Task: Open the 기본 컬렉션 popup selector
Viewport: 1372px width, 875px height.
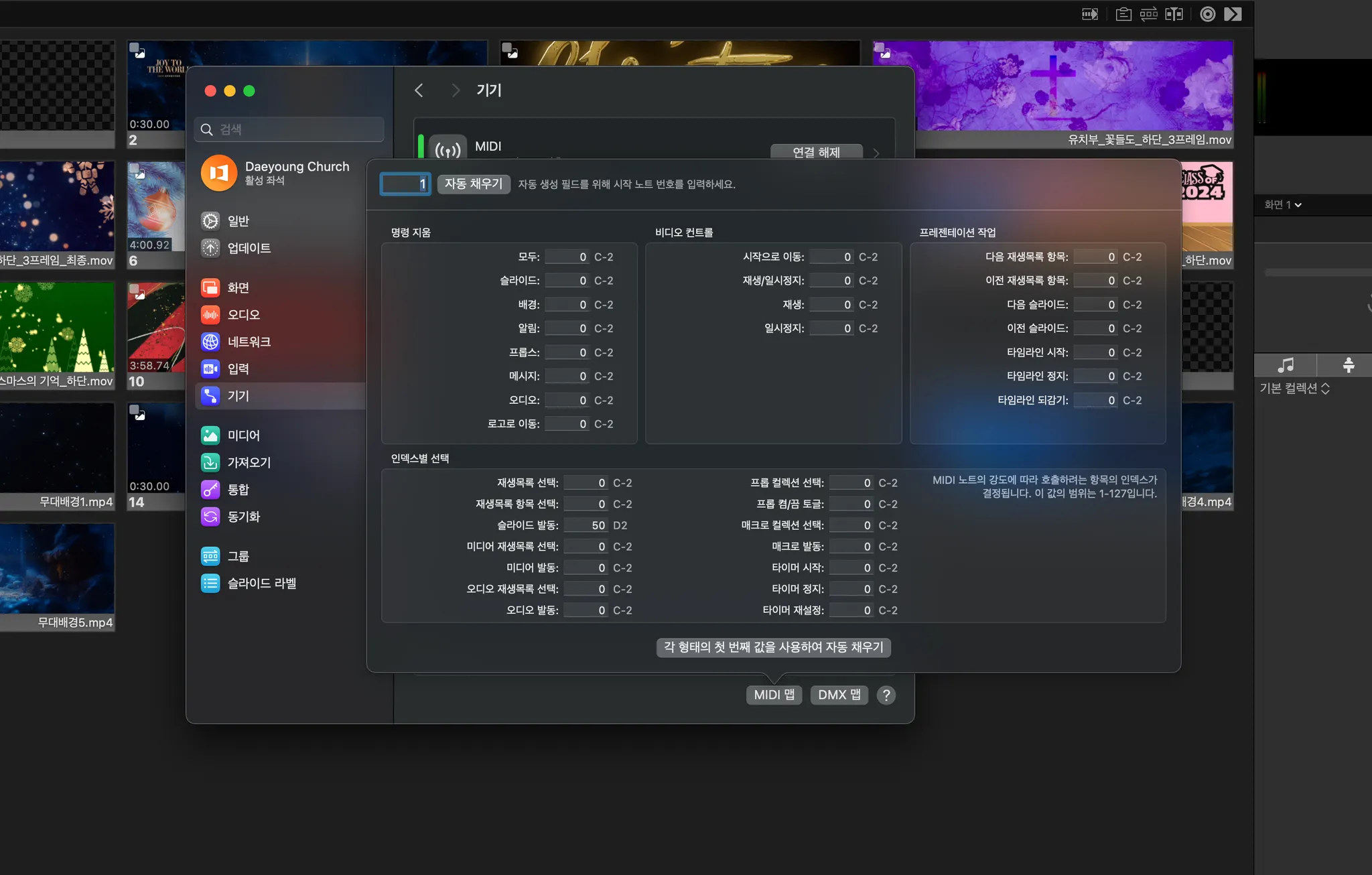Action: pos(1294,389)
